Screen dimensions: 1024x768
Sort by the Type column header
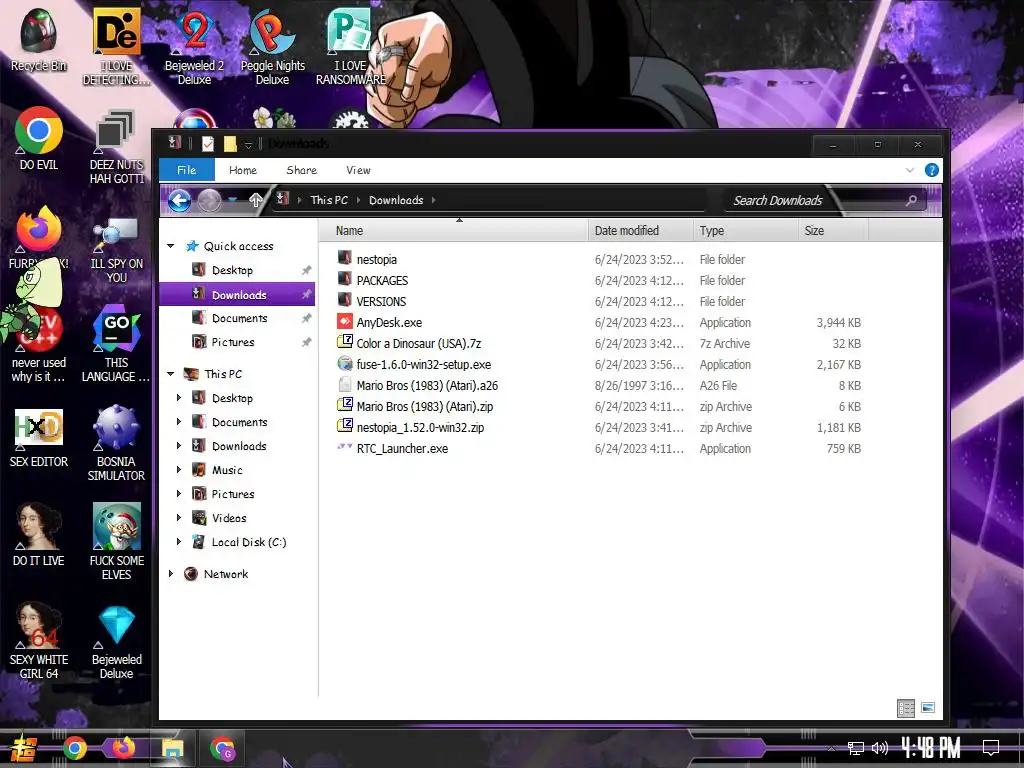click(745, 231)
